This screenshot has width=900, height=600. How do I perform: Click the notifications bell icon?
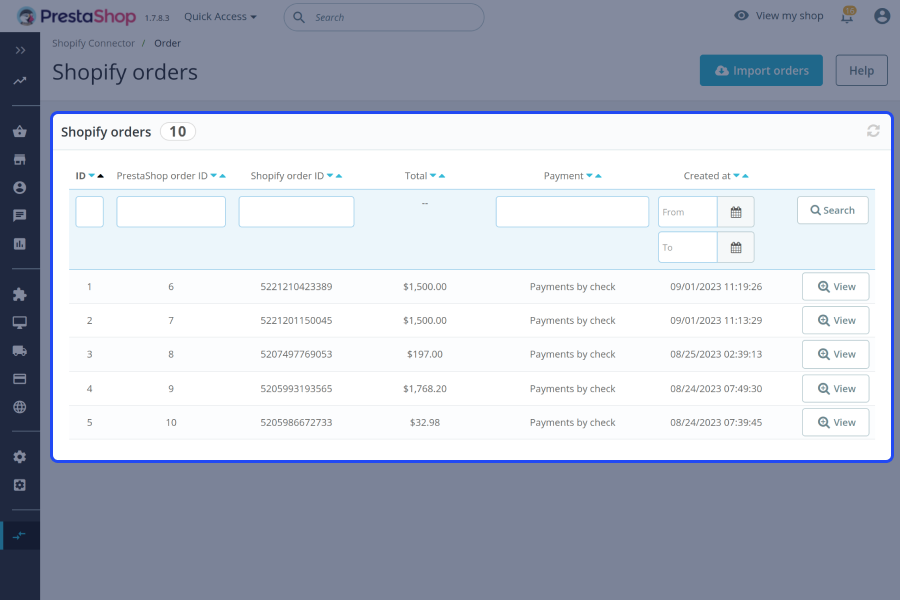tap(847, 16)
